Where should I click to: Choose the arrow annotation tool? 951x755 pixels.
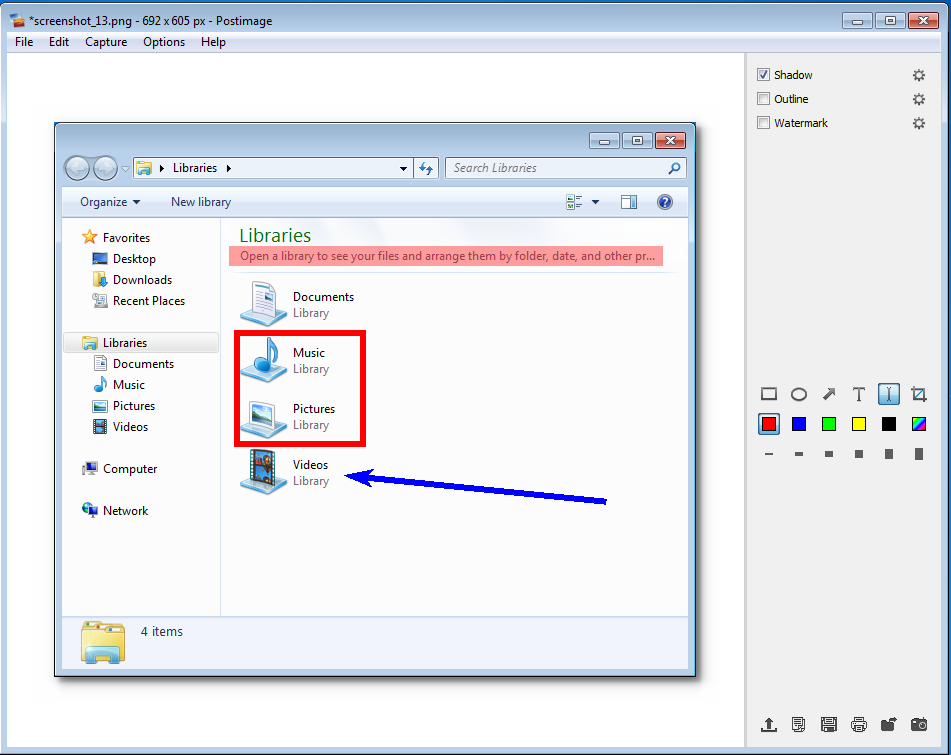coord(829,394)
